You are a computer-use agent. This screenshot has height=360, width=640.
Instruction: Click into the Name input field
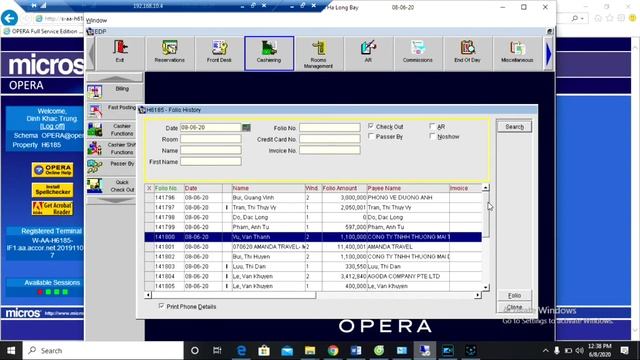click(211, 150)
